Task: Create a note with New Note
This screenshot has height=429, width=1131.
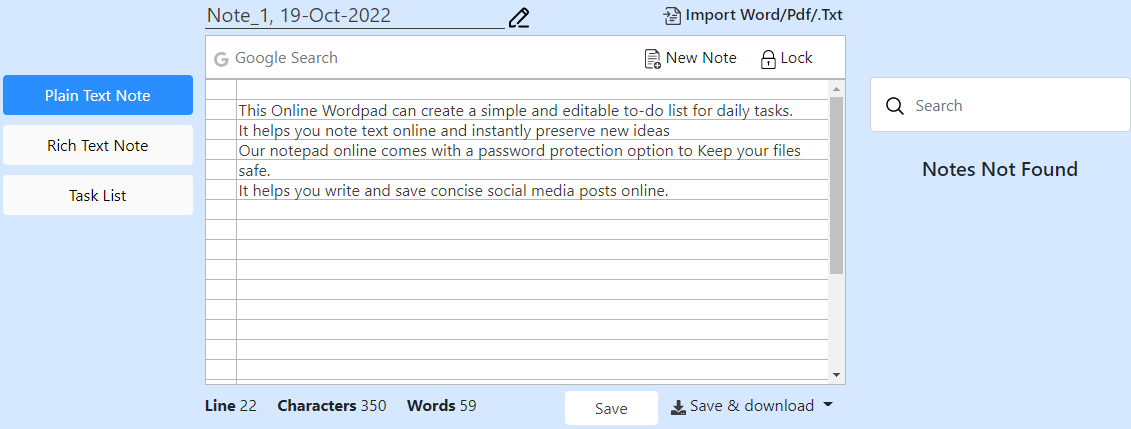Action: pos(701,58)
